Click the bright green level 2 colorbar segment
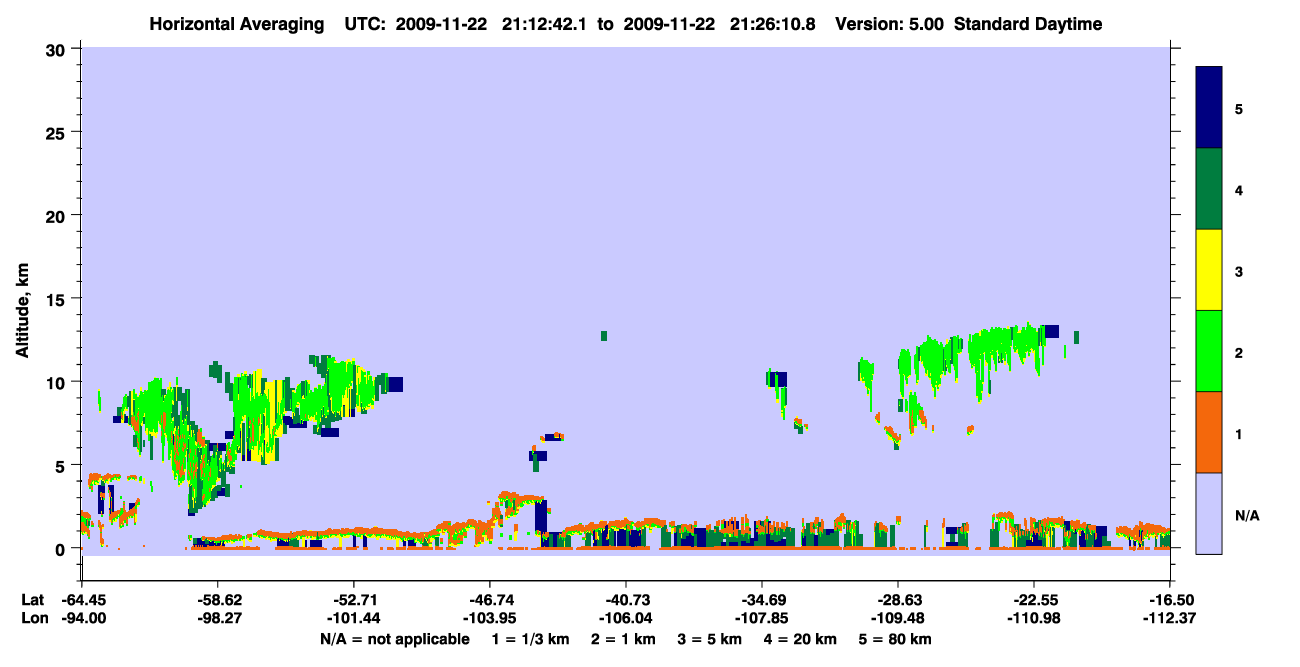This screenshot has height=667, width=1300. (x=1209, y=351)
